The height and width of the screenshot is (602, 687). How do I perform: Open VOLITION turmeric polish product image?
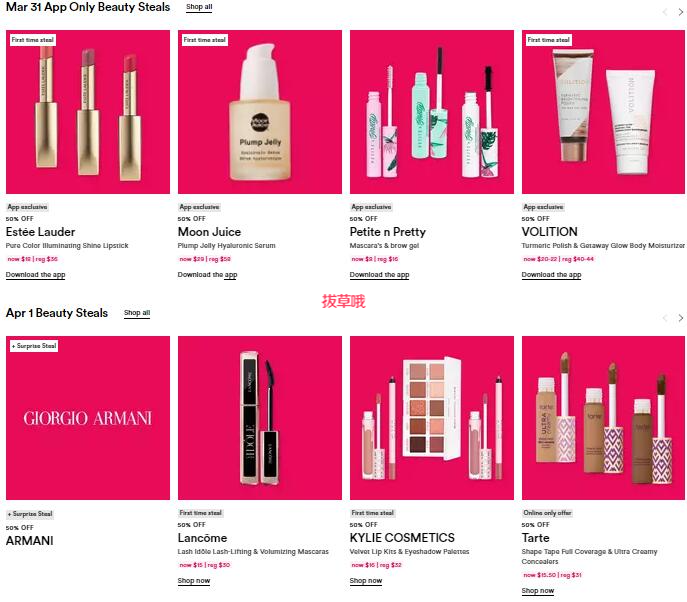click(x=603, y=112)
